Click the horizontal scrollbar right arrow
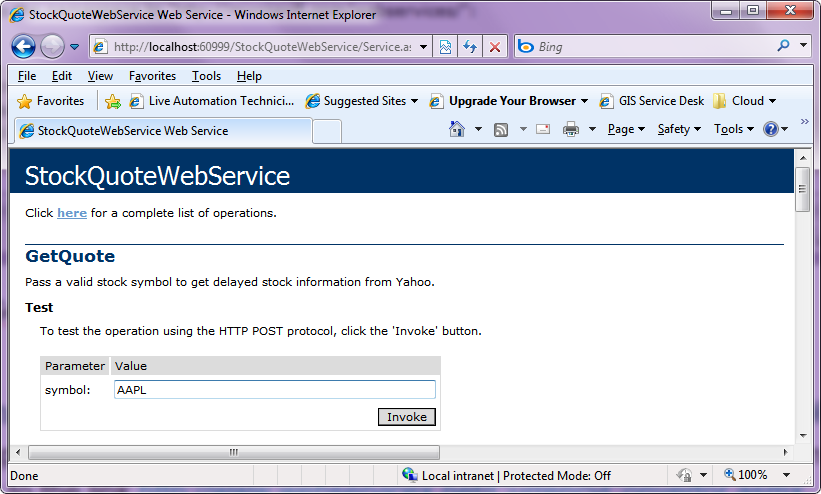This screenshot has height=494, width=821. coord(785,452)
